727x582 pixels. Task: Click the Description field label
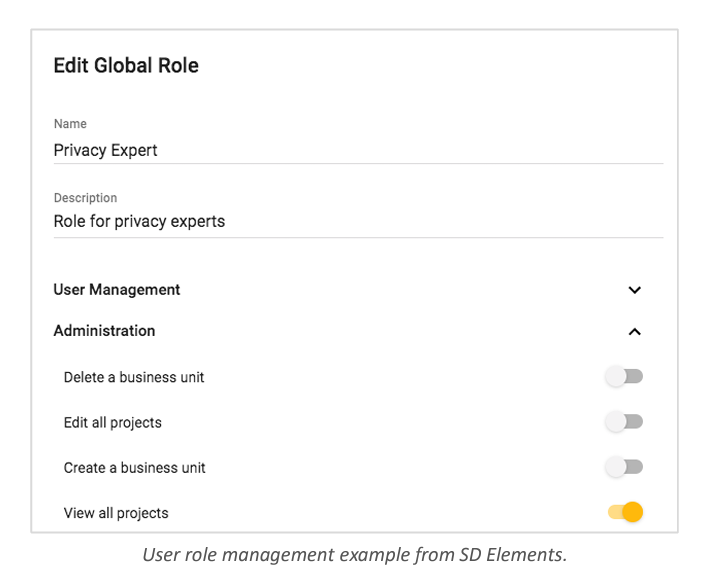pyautogui.click(x=85, y=198)
